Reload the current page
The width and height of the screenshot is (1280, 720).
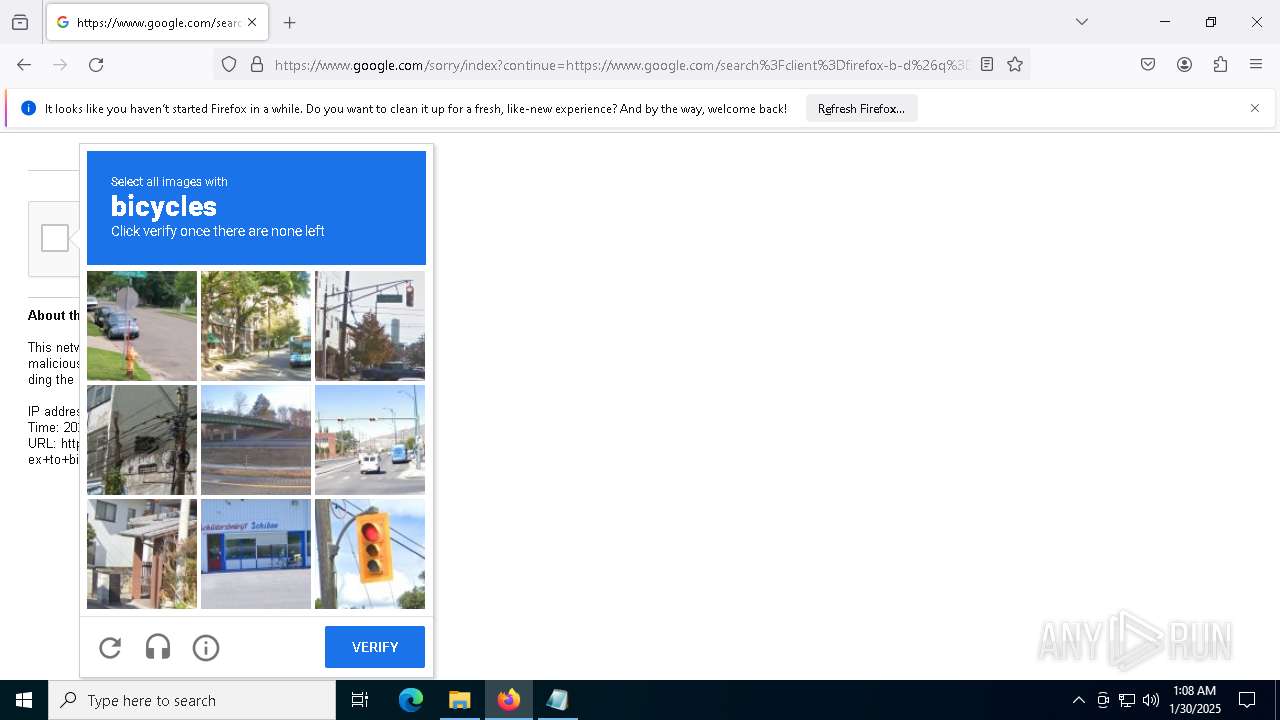96,65
